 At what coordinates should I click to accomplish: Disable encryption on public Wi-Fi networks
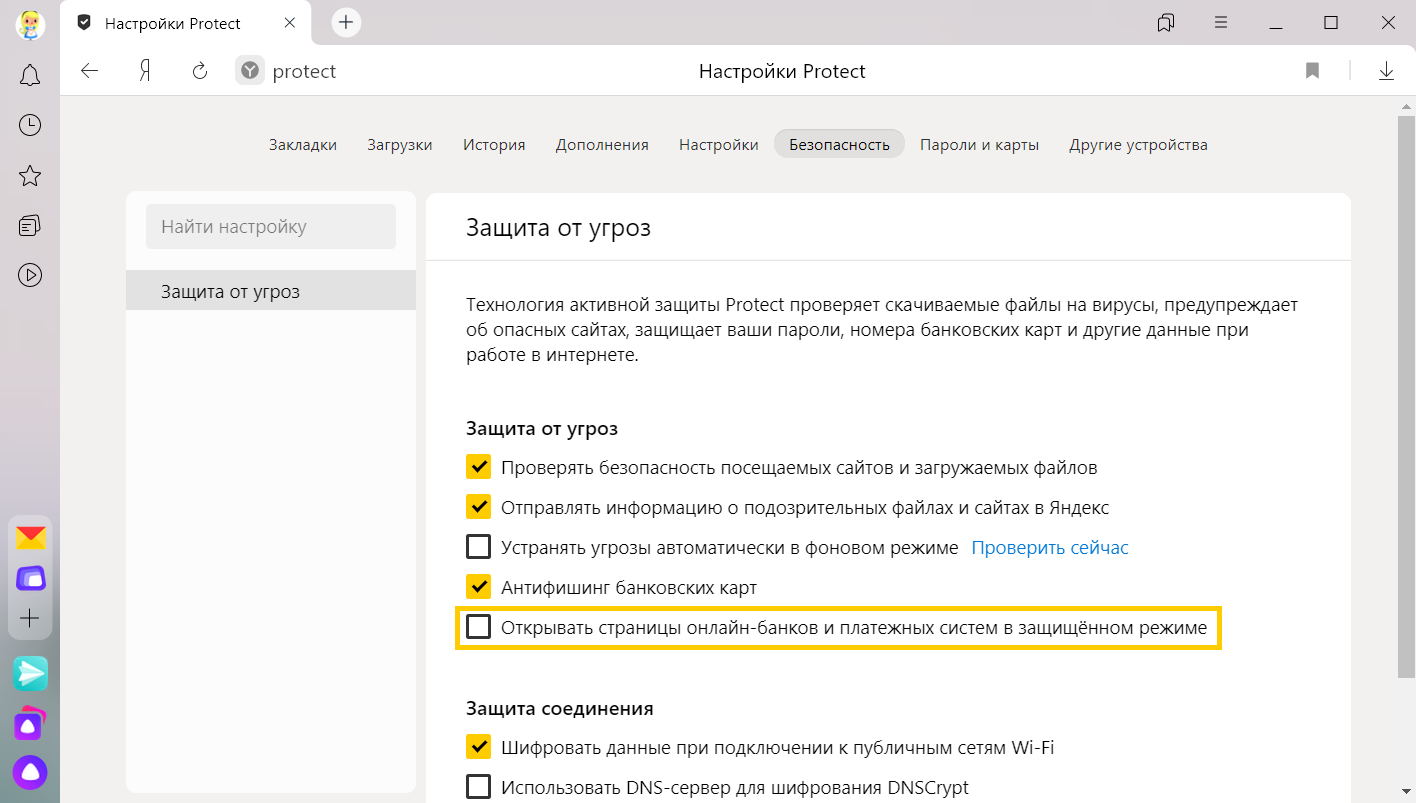[x=479, y=747]
